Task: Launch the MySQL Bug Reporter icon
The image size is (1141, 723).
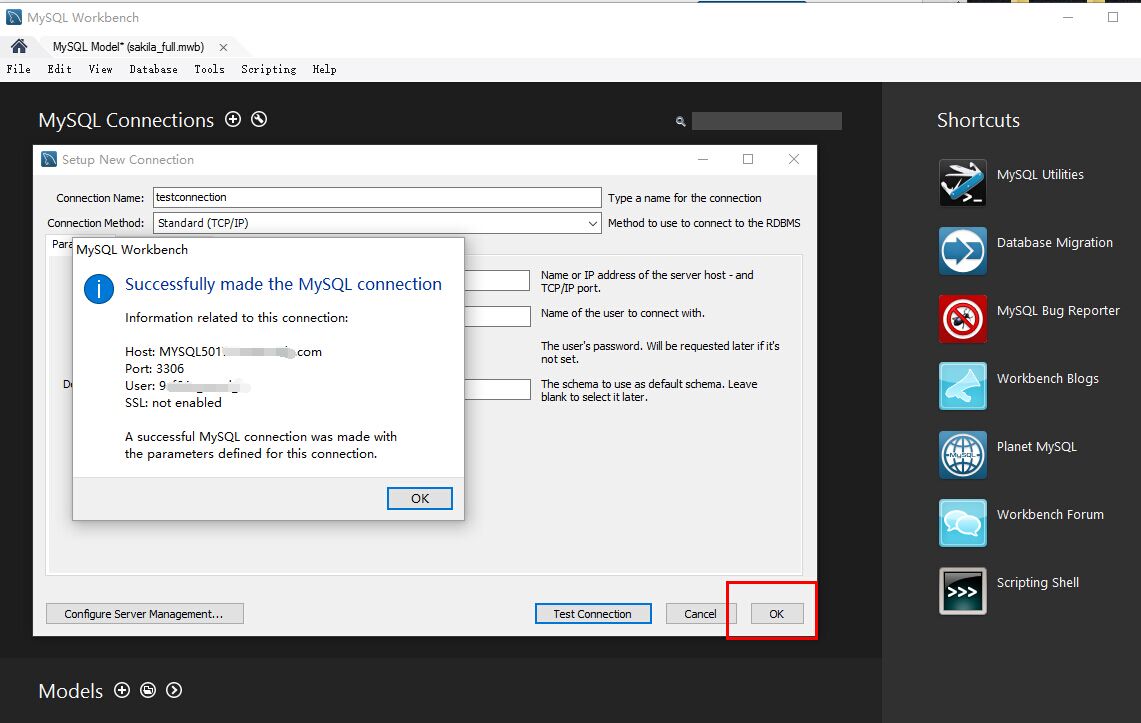Action: 962,318
